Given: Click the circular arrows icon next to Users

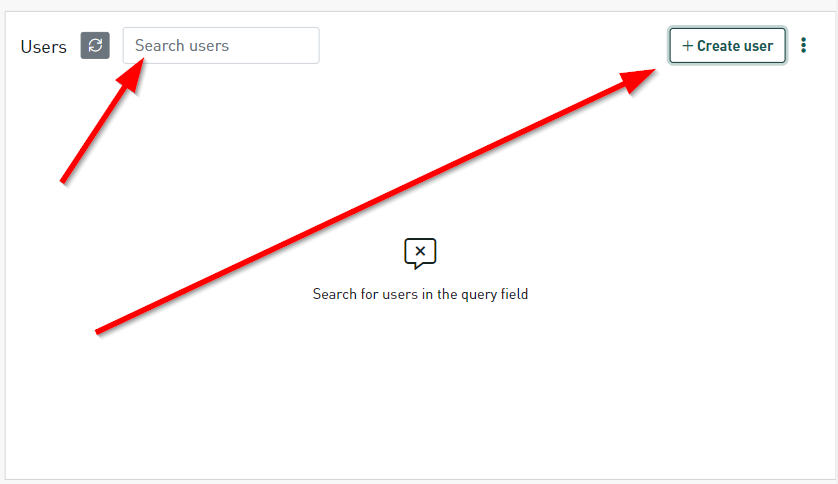Looking at the screenshot, I should [95, 45].
